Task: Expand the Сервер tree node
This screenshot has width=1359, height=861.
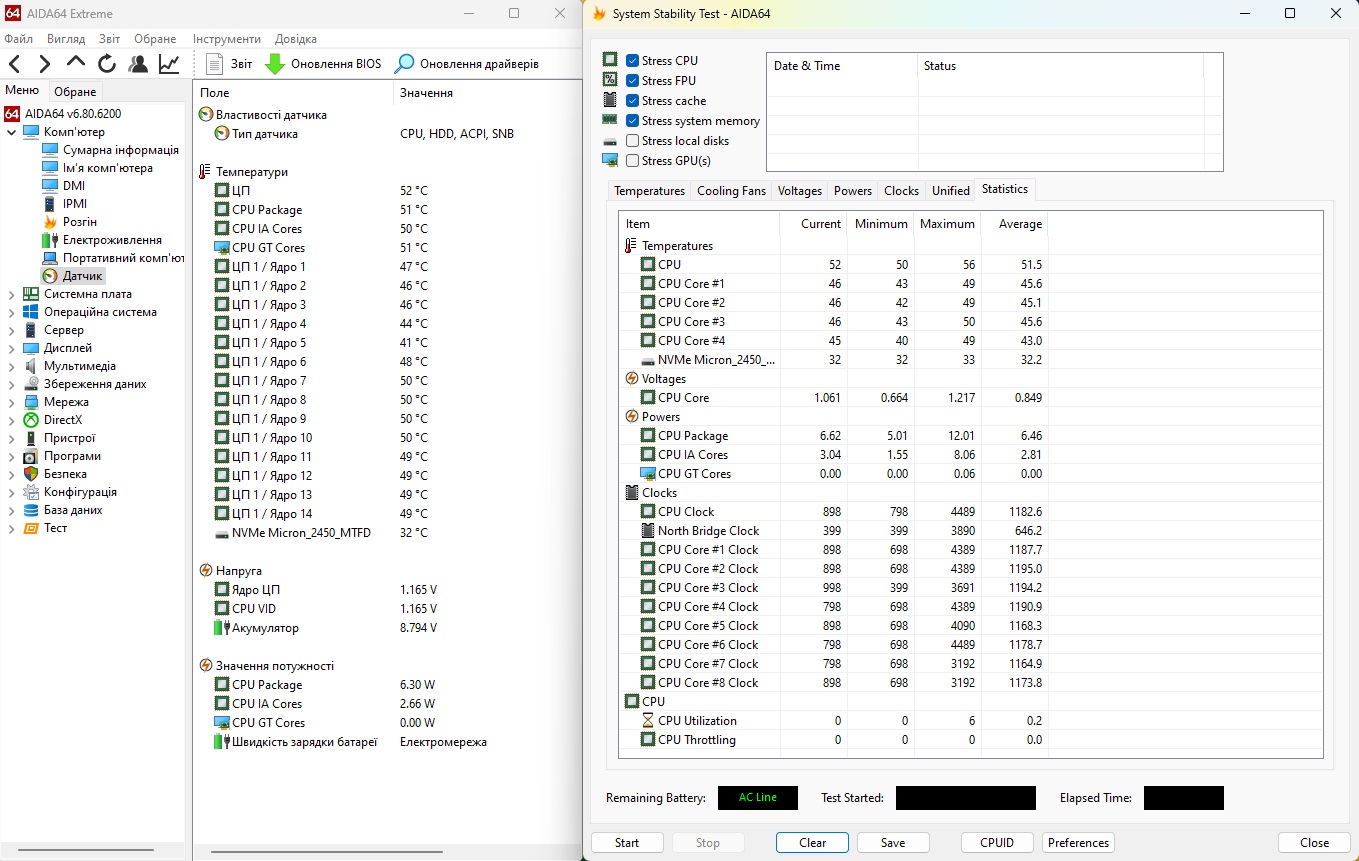Action: 12,330
